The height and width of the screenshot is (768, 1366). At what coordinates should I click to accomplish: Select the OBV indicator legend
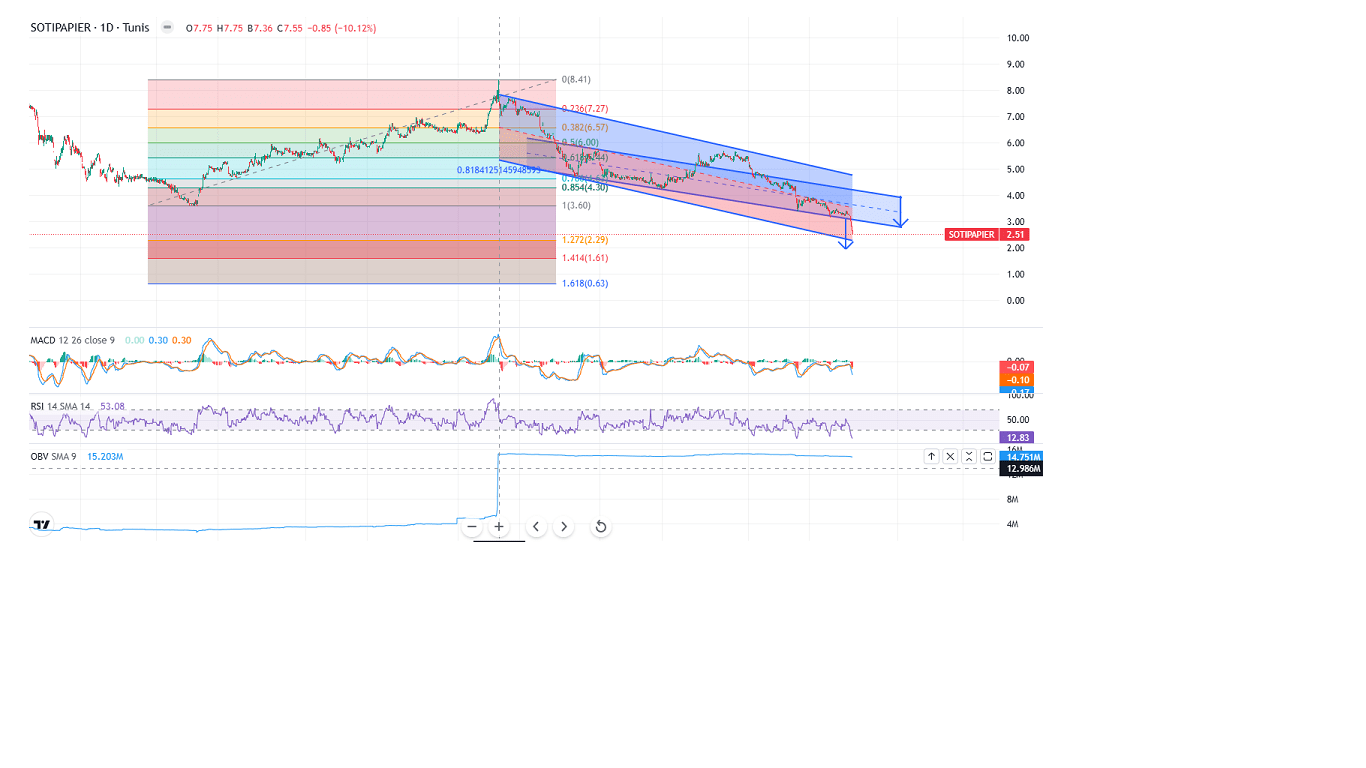54,456
